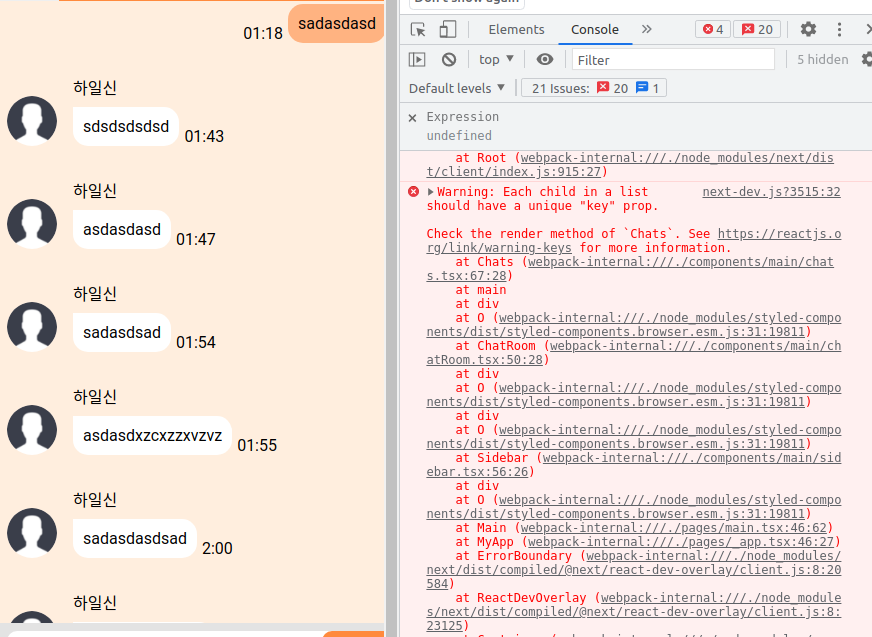Show more DevTools tabs chevron
This screenshot has height=637, width=872.
[x=646, y=29]
